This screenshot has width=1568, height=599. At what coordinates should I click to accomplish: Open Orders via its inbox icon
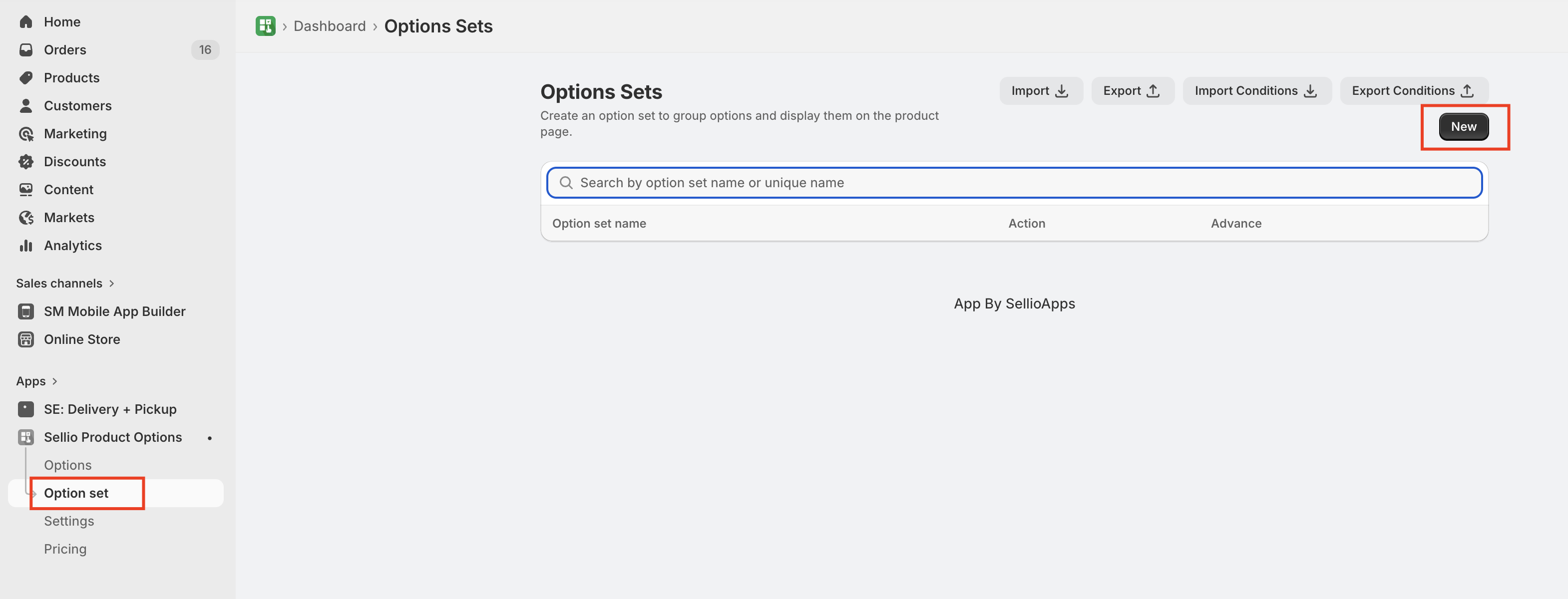point(25,50)
